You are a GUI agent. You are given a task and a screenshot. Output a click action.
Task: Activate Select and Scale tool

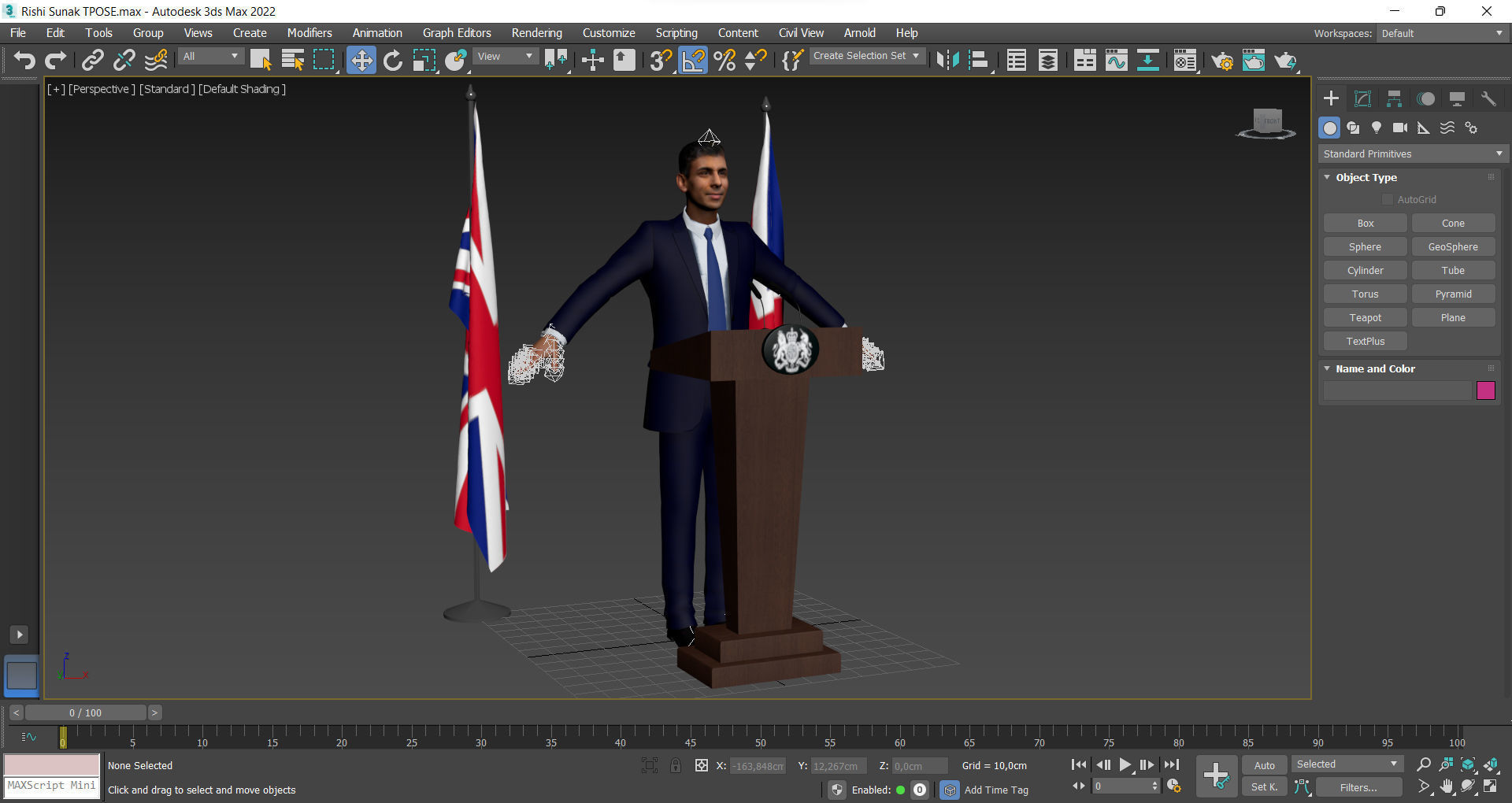424,61
